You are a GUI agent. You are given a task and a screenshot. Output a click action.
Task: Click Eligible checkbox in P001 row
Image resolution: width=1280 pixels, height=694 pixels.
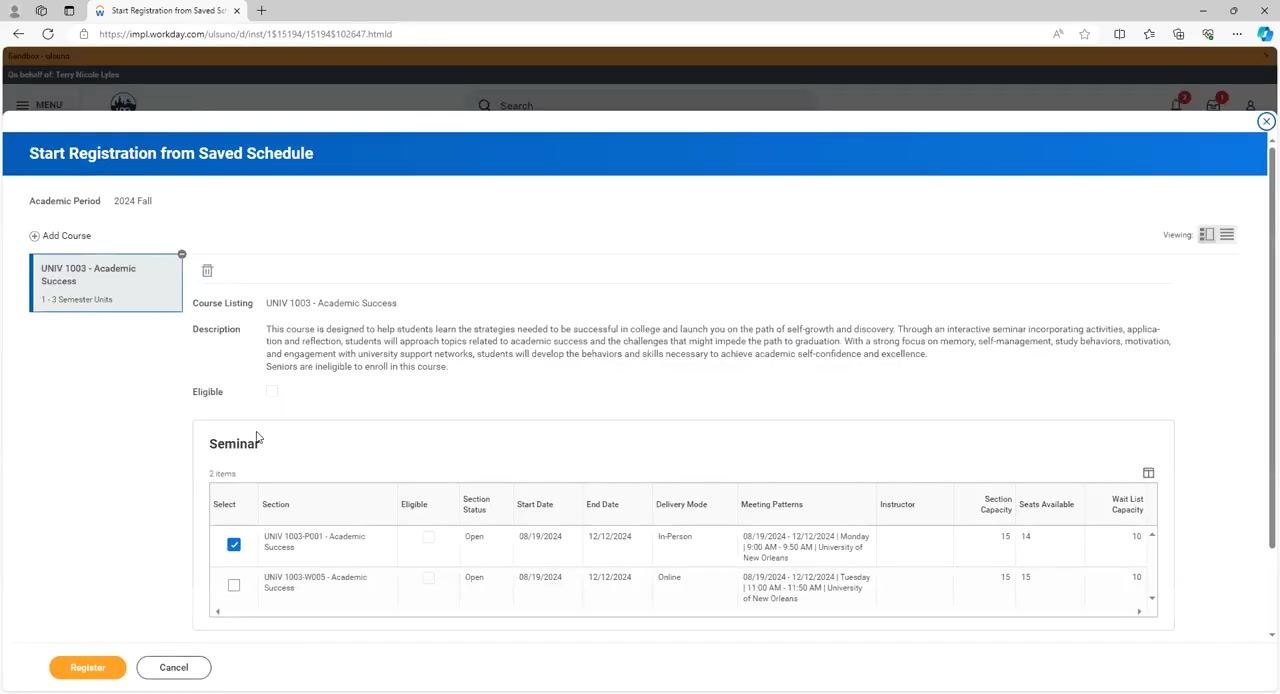click(x=429, y=537)
